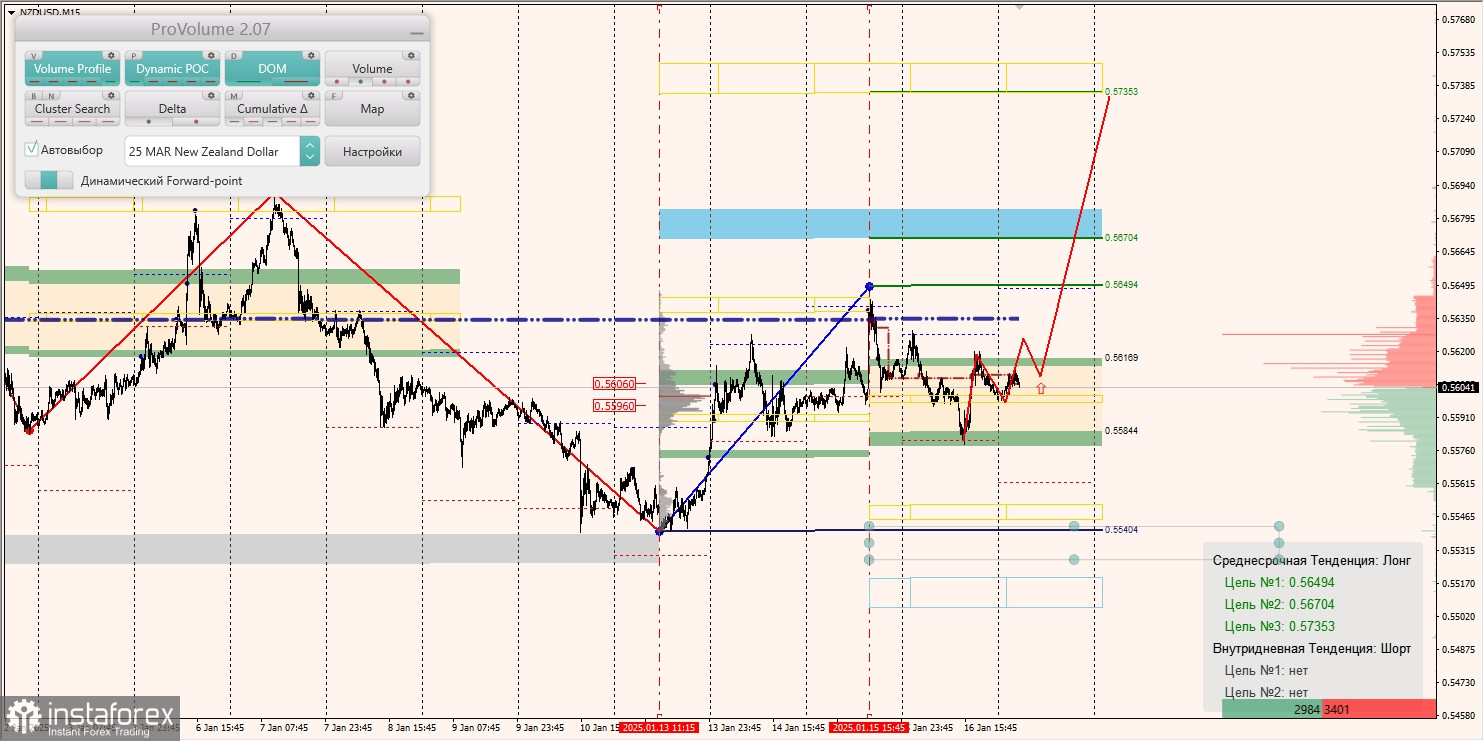Click the 0.55960 red price tag
This screenshot has width=1484, height=741.
coord(613,405)
